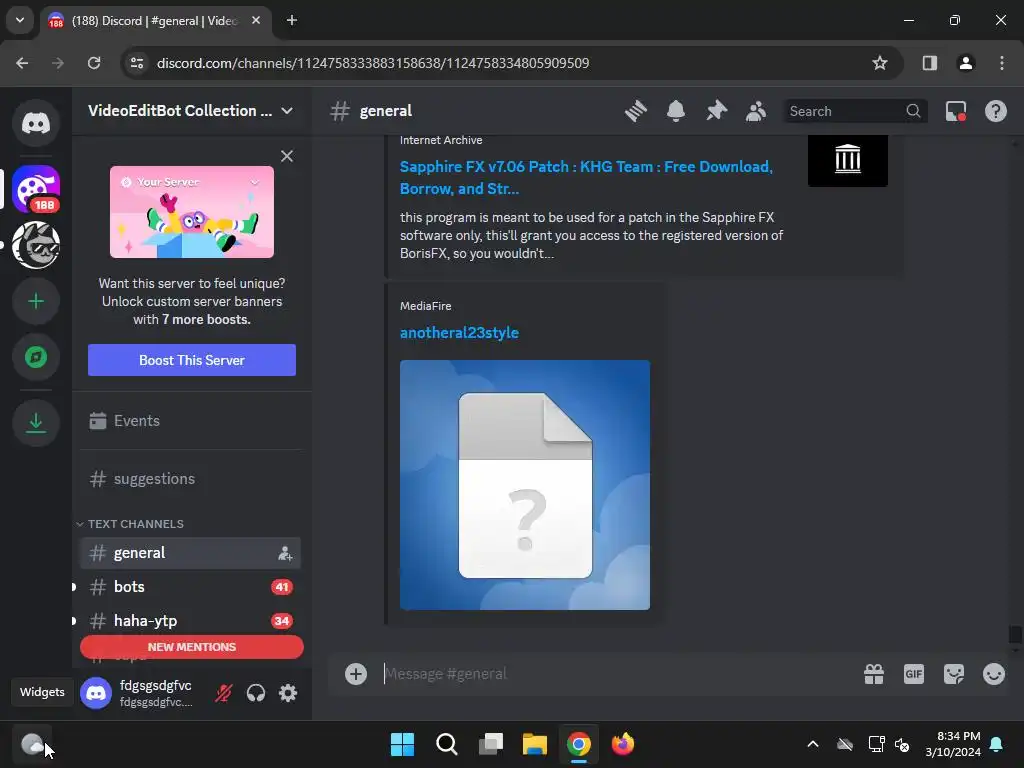
Task: Expand Your Server preview chevron
Action: (x=255, y=182)
